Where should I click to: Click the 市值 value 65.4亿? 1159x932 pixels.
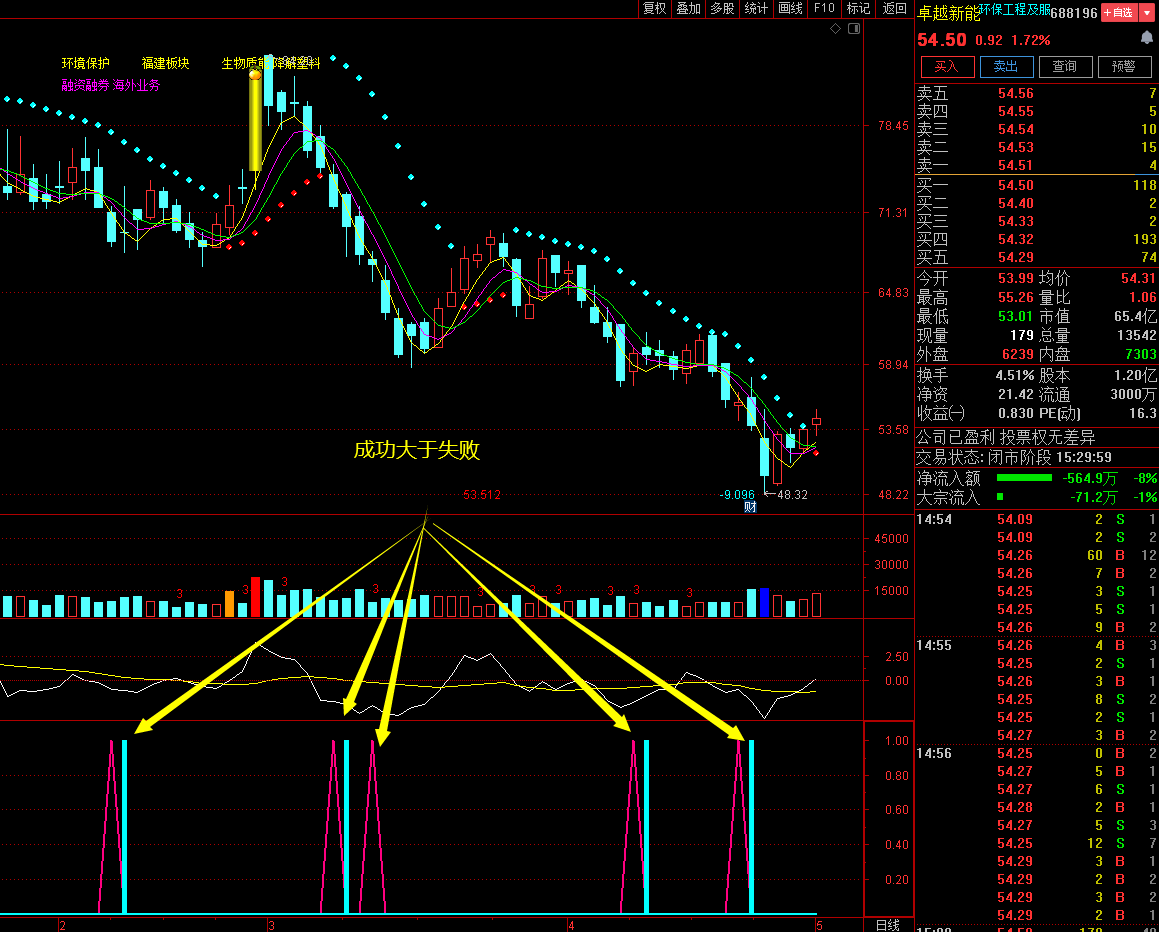[x=1135, y=317]
